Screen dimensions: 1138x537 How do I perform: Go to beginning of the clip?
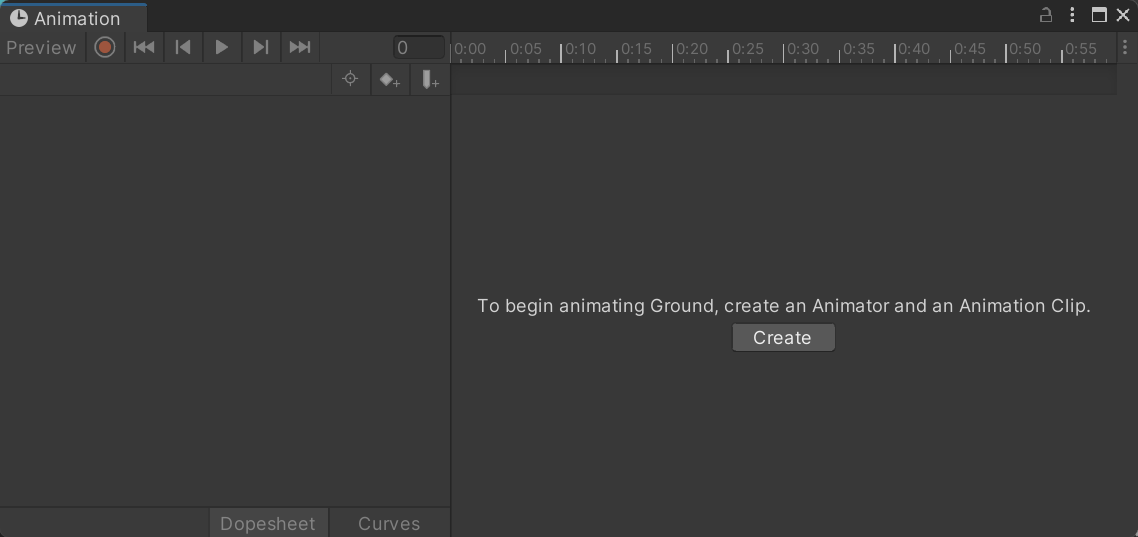(x=144, y=47)
